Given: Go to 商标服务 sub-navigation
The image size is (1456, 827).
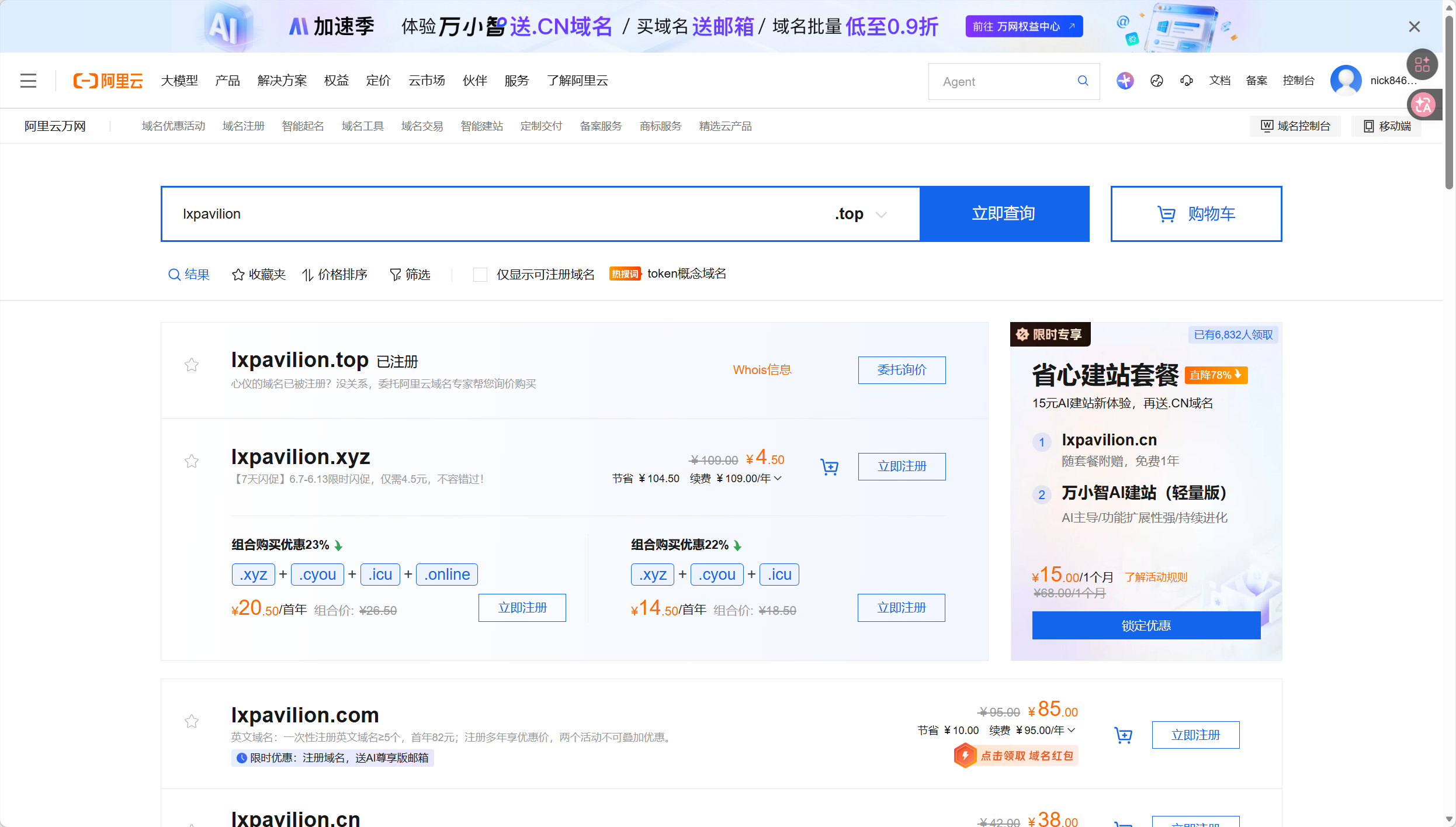Looking at the screenshot, I should [x=661, y=126].
